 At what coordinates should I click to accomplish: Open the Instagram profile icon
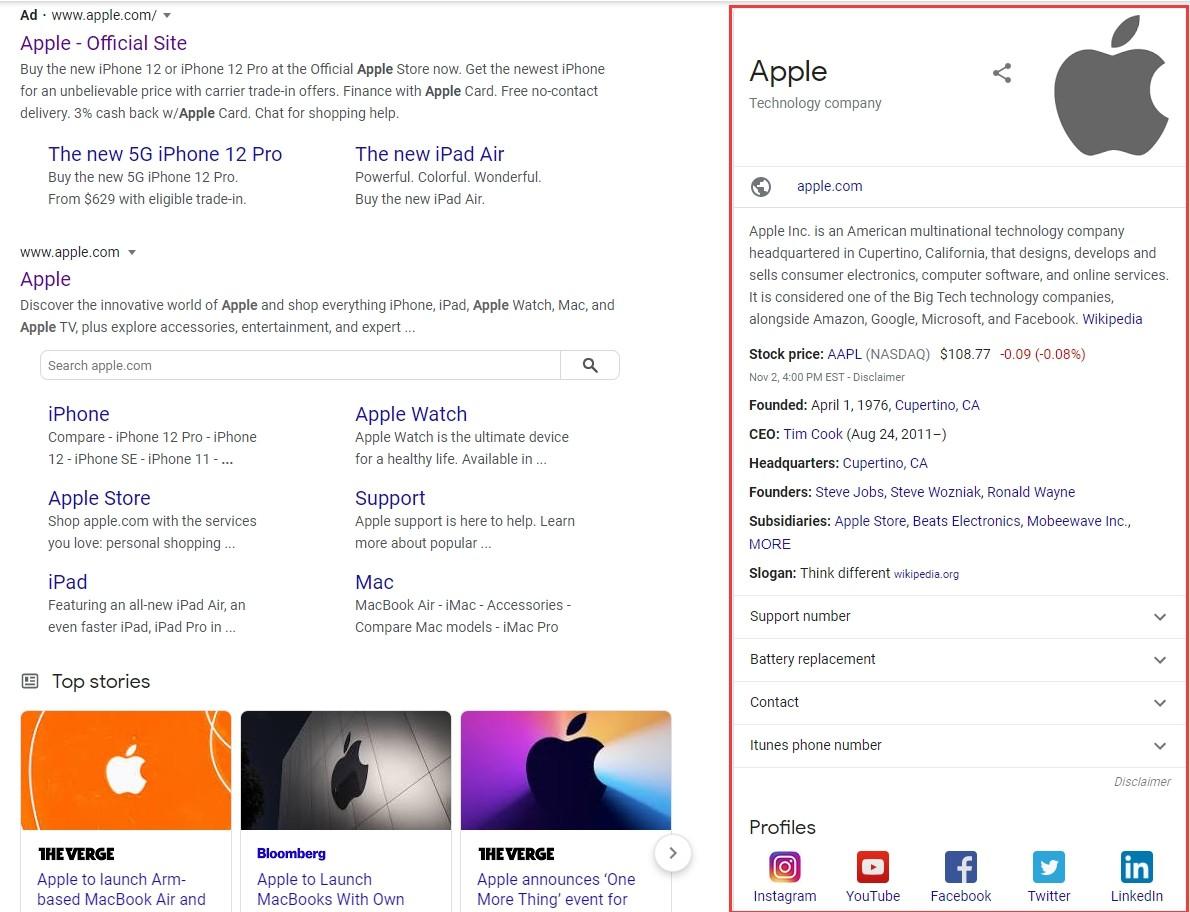tap(785, 866)
